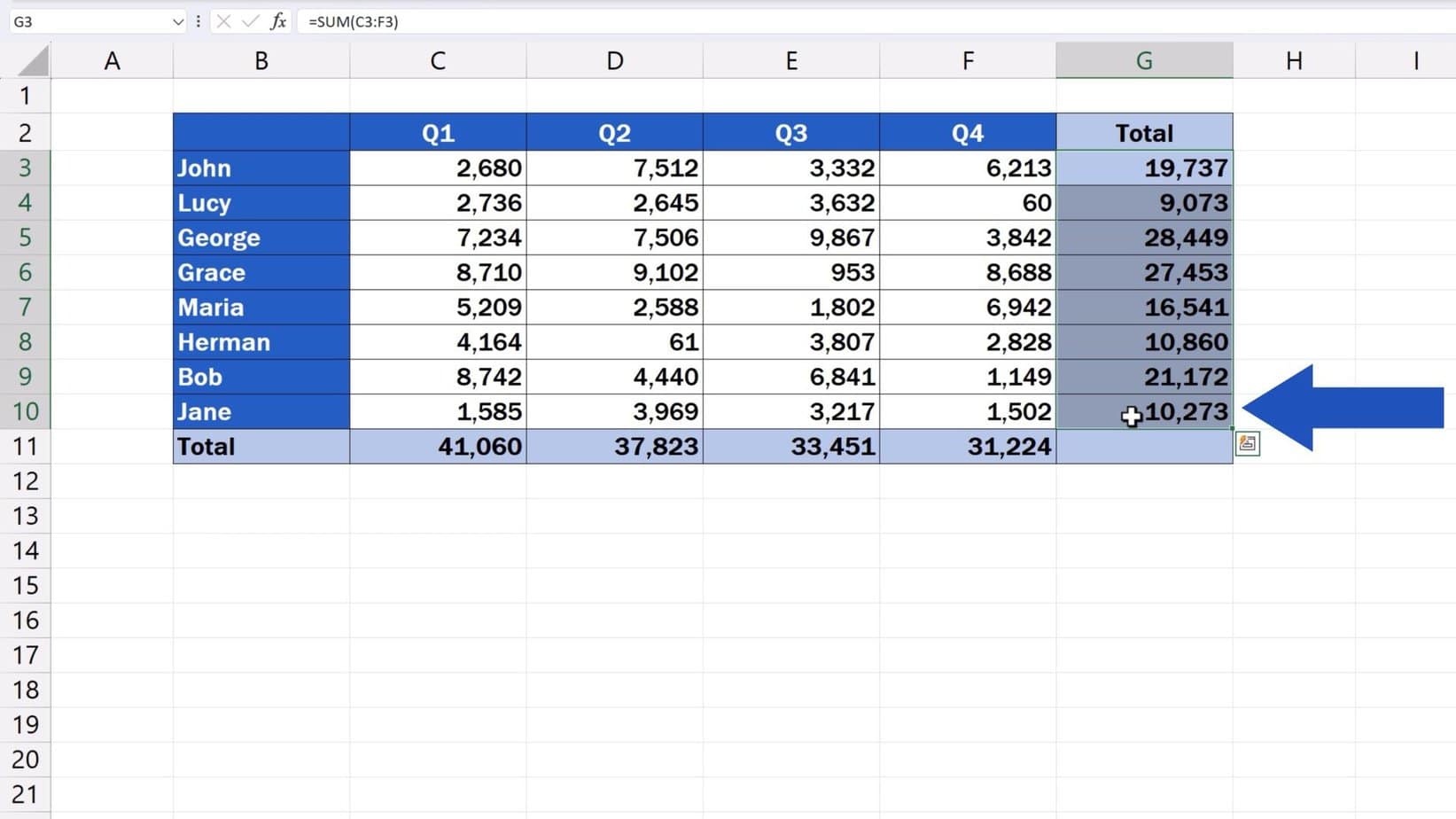
Task: Open the three-dot menu next to Name Box
Action: [198, 21]
